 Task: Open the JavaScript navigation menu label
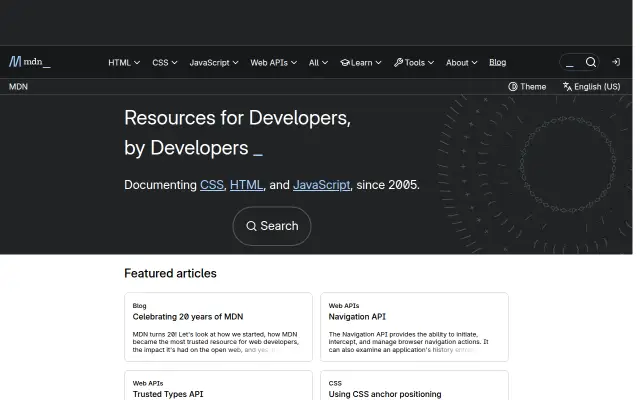click(x=209, y=62)
